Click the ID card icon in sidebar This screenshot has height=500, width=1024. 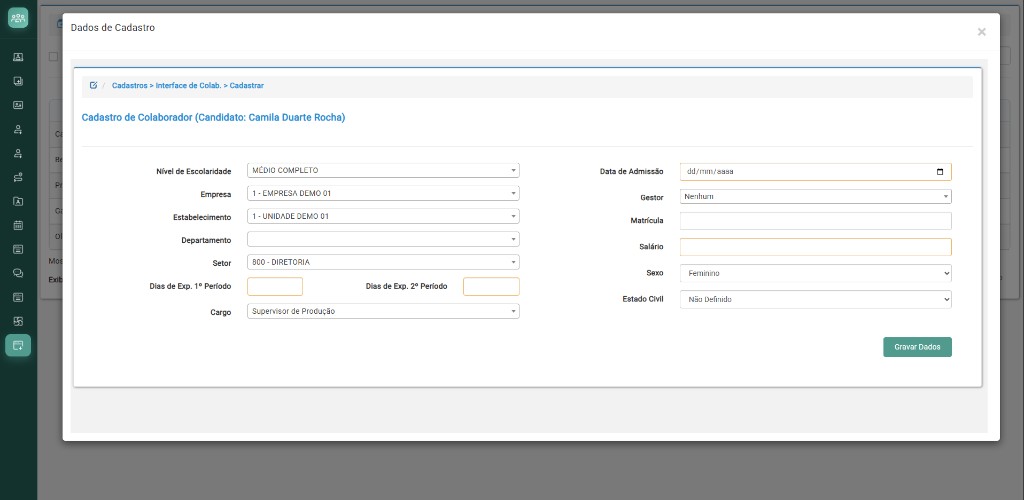[x=18, y=105]
